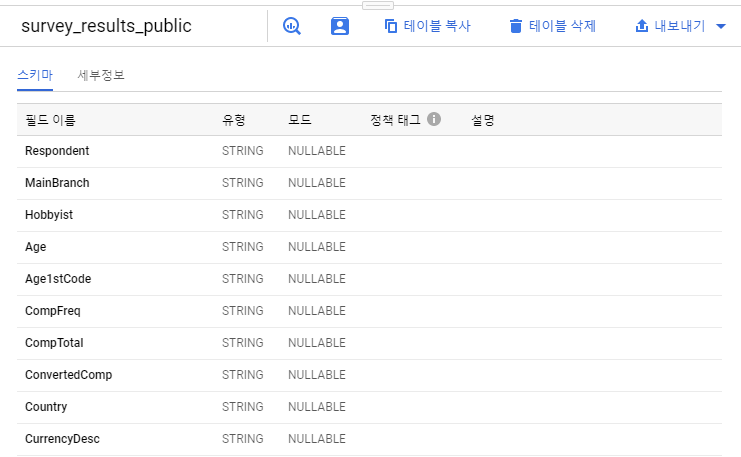Select the CompFreq field name
The width and height of the screenshot is (741, 457).
(x=52, y=311)
